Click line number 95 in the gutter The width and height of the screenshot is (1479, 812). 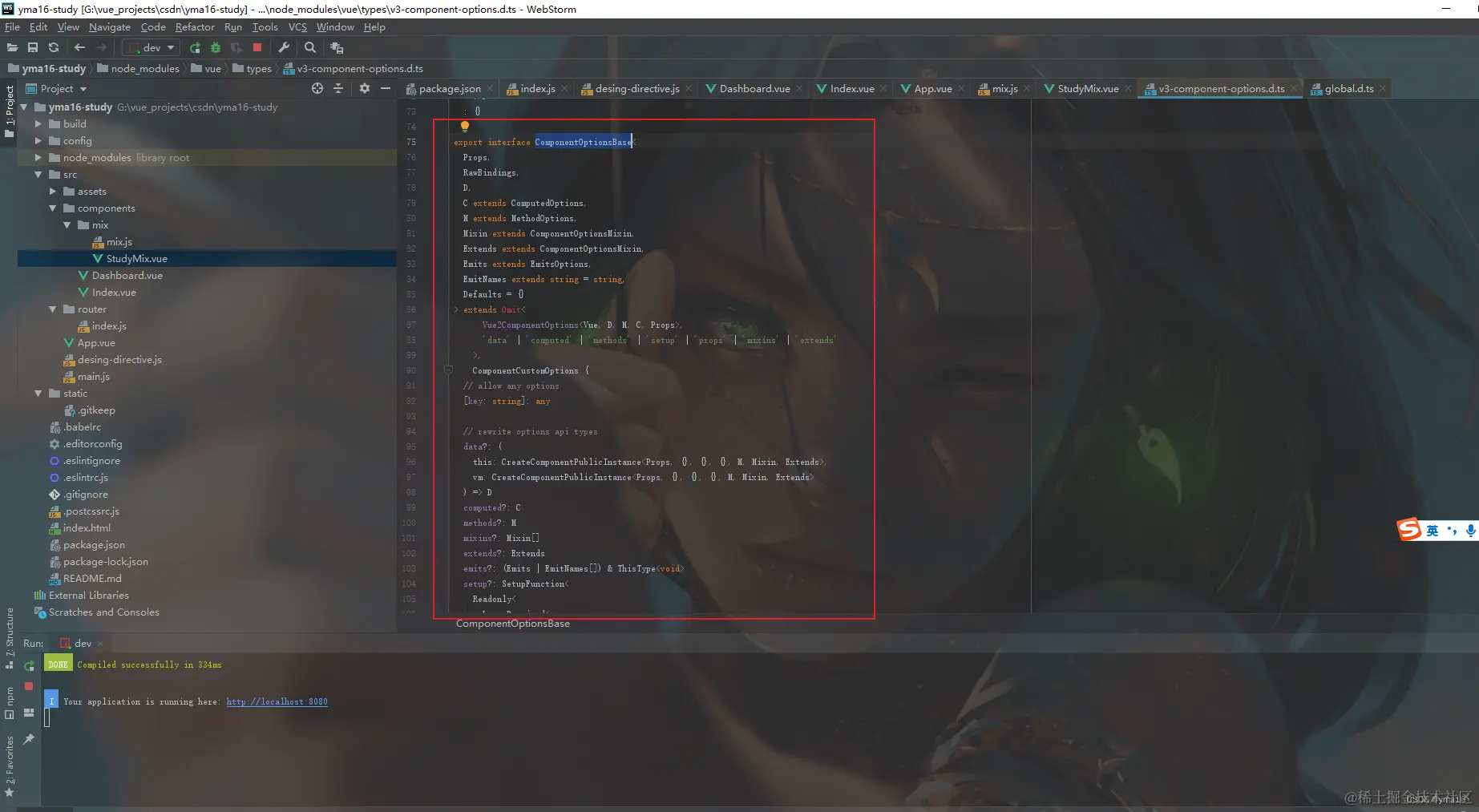(410, 447)
